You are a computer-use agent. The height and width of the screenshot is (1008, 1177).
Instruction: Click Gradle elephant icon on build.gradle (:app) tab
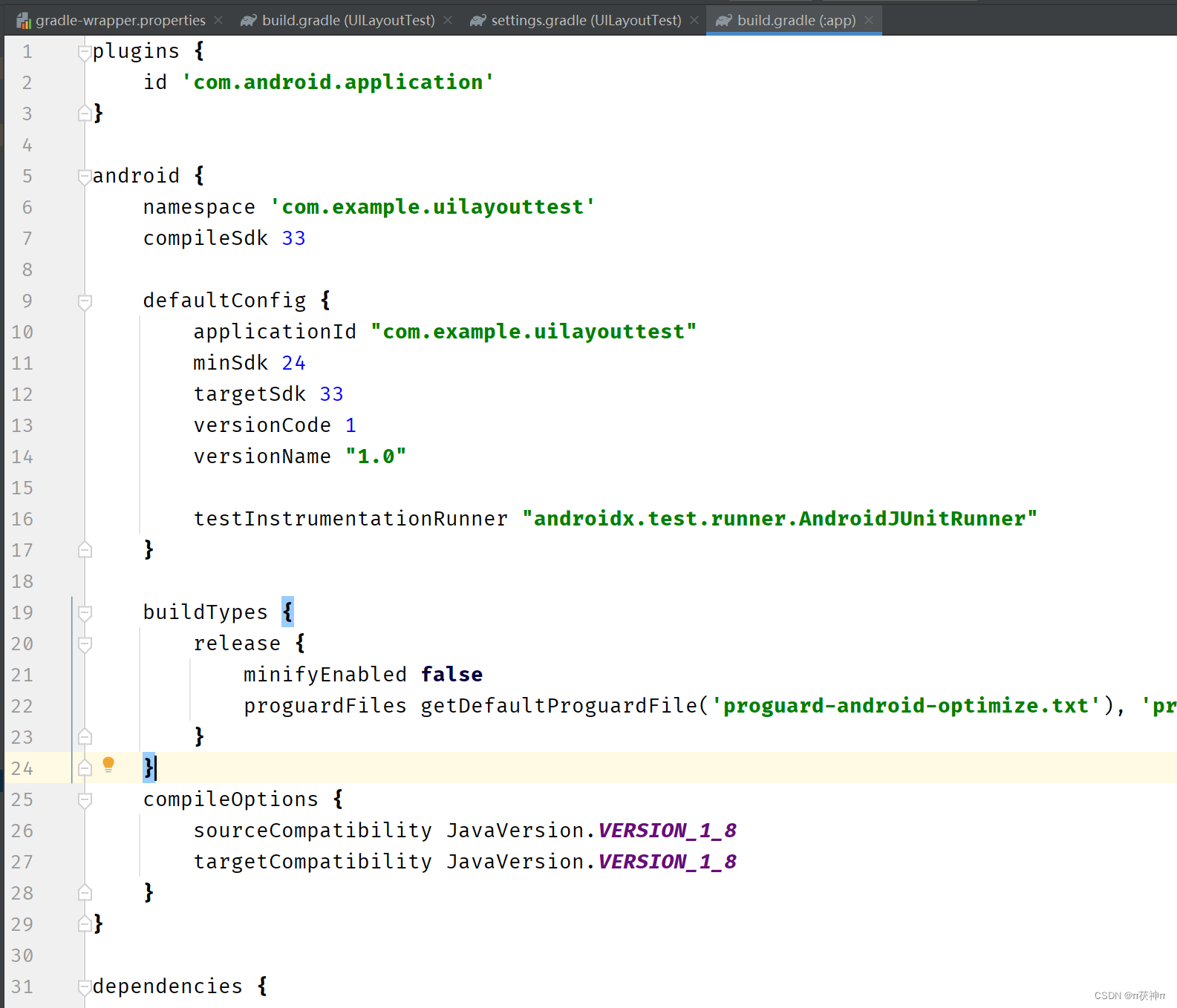[724, 21]
